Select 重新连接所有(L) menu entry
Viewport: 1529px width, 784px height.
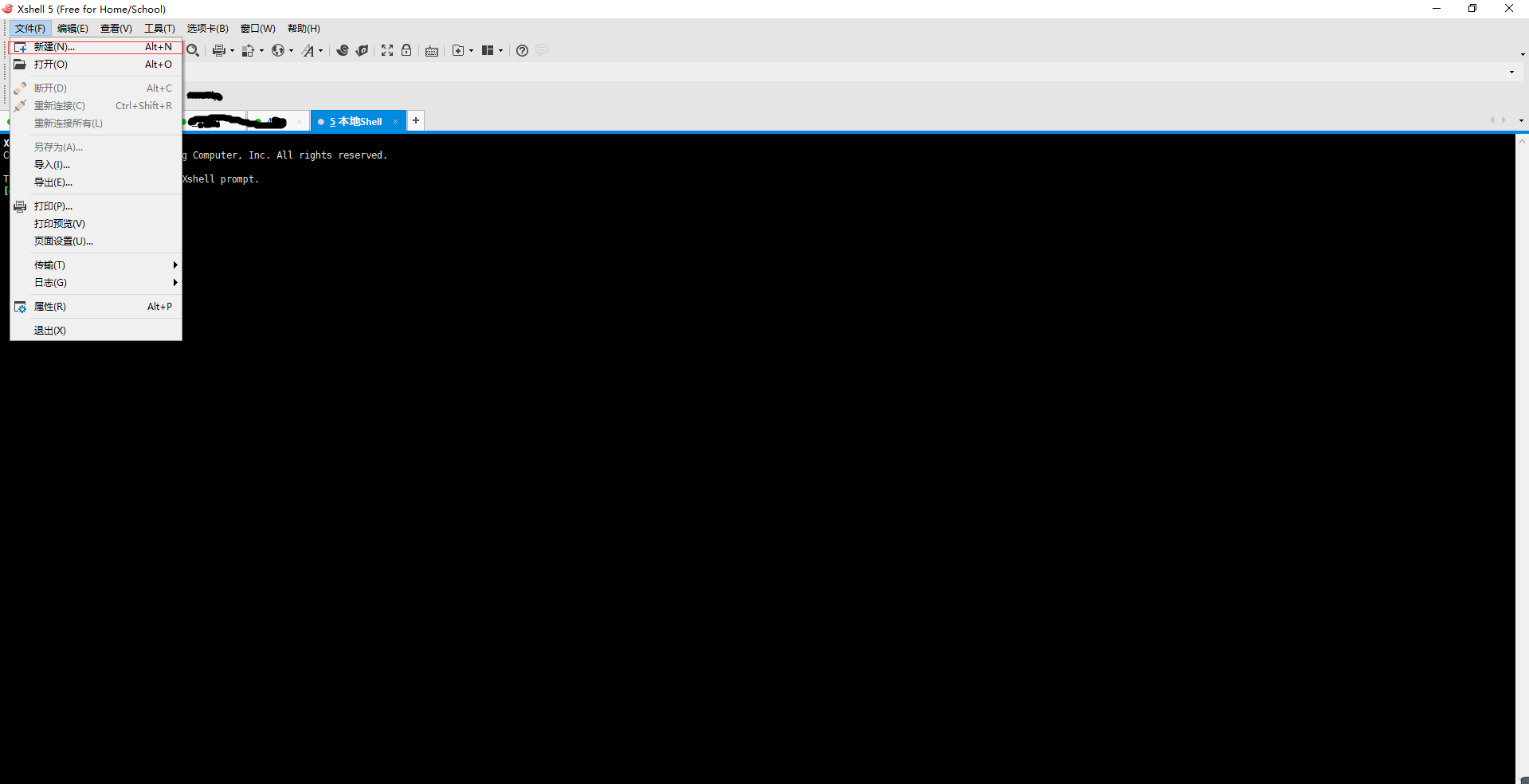[x=96, y=123]
